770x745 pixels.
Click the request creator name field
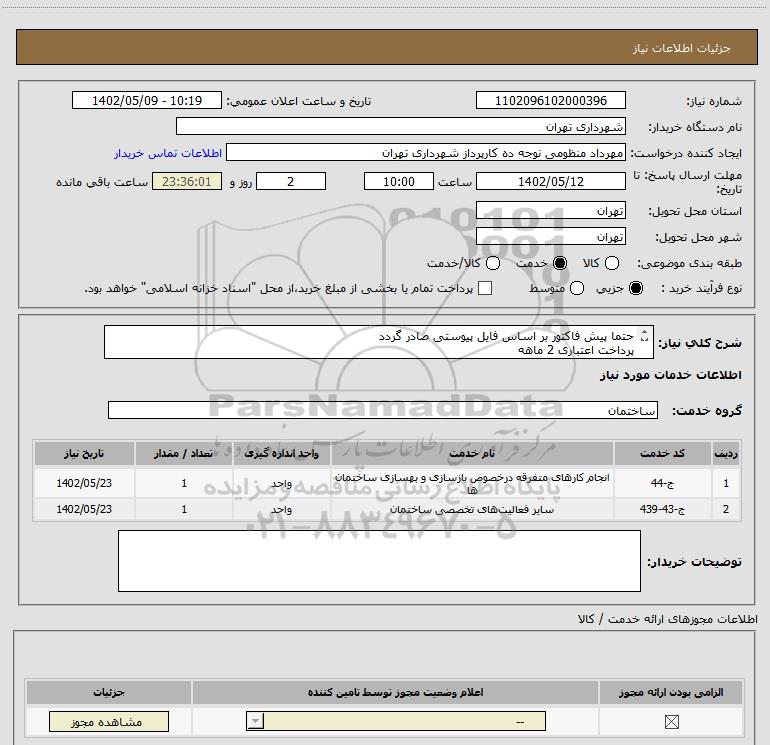[x=426, y=152]
